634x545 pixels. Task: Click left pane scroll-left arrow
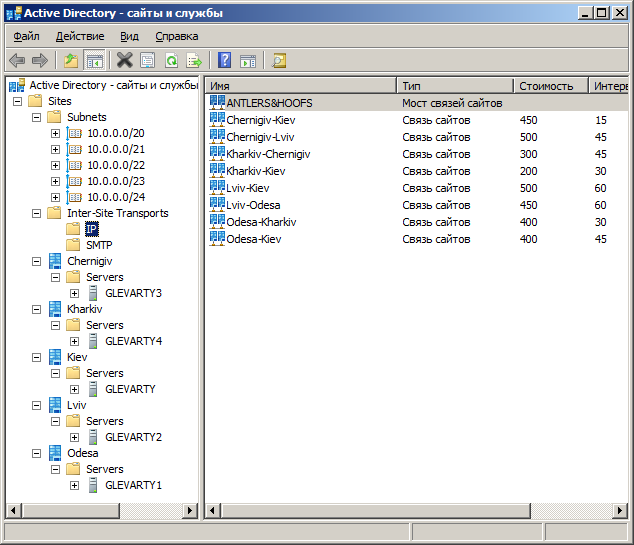[x=13, y=511]
